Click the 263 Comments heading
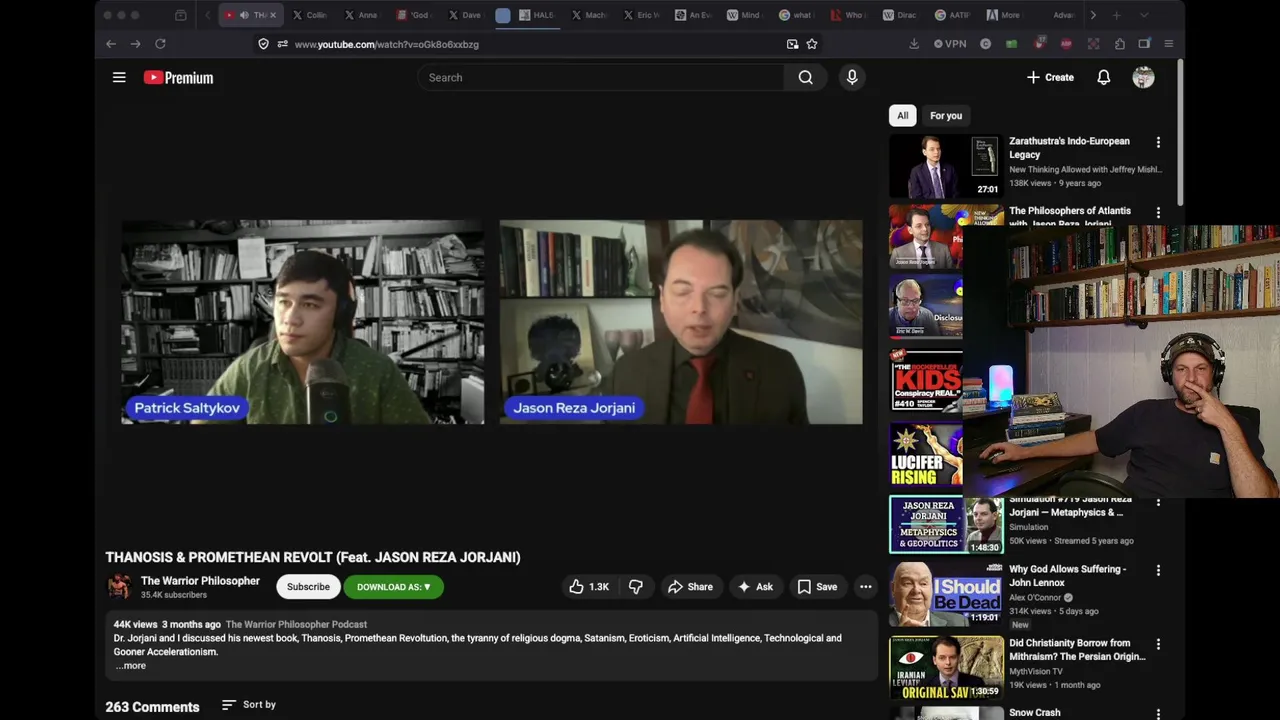 152,706
